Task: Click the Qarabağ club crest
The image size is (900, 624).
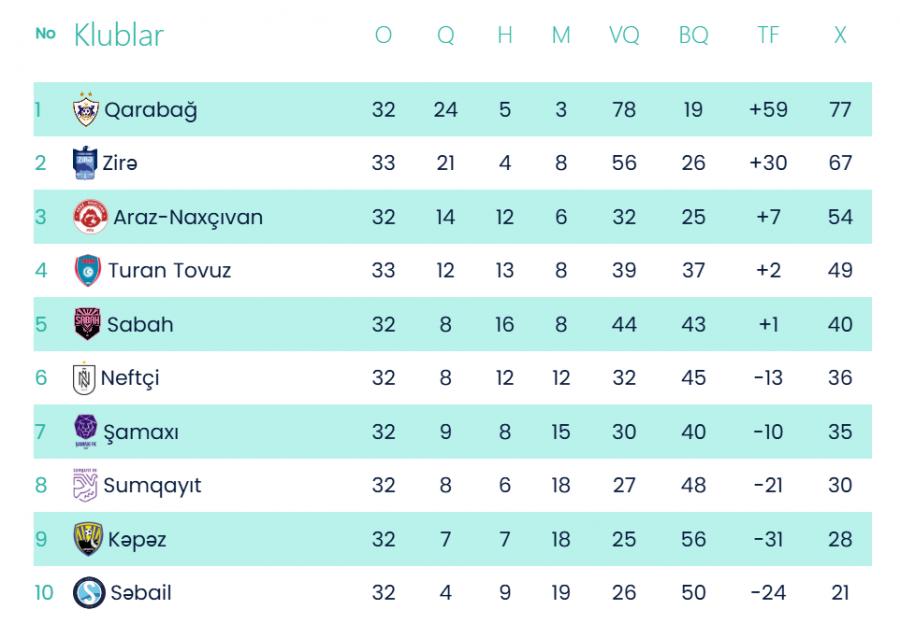Action: point(86,109)
